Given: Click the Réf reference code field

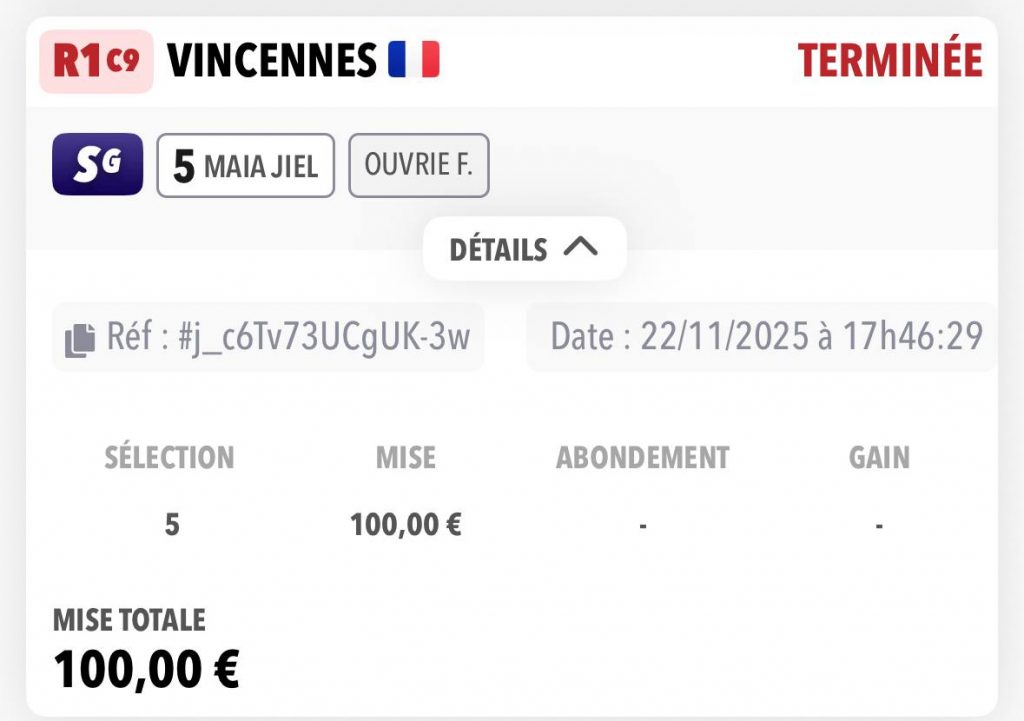Looking at the screenshot, I should 288,338.
